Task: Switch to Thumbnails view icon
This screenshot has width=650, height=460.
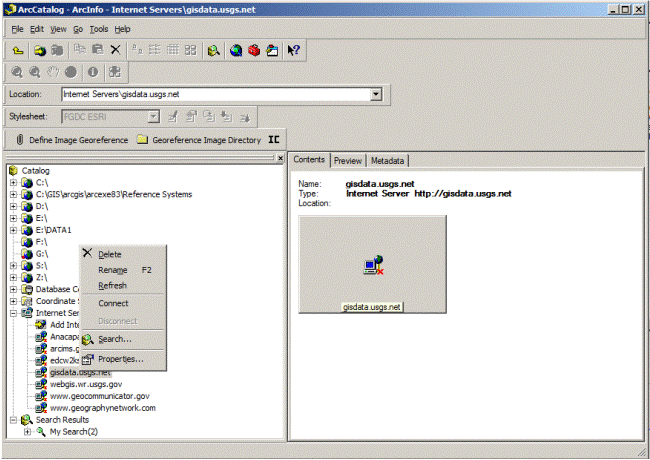Action: (190, 50)
